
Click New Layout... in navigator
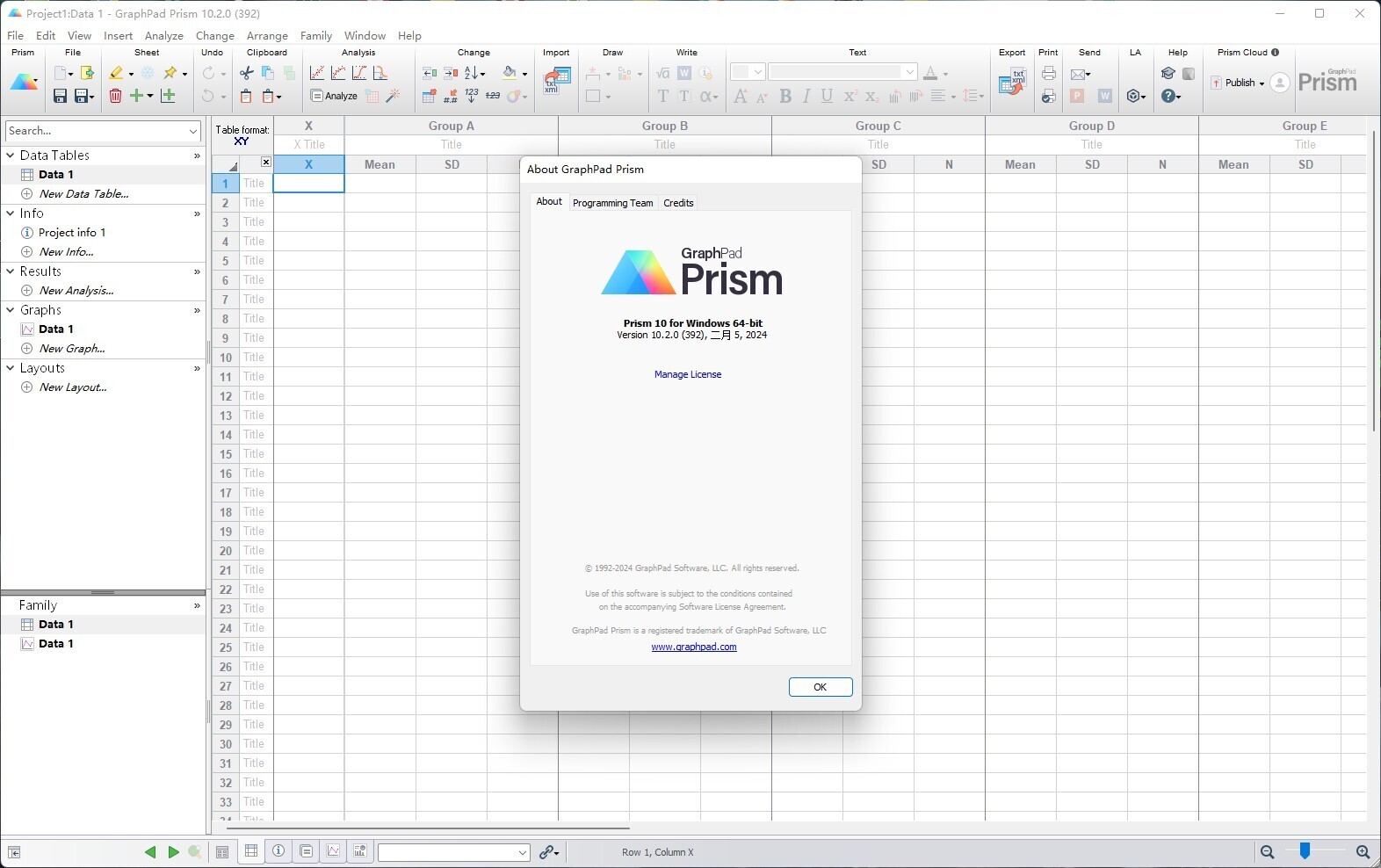pyautogui.click(x=73, y=387)
